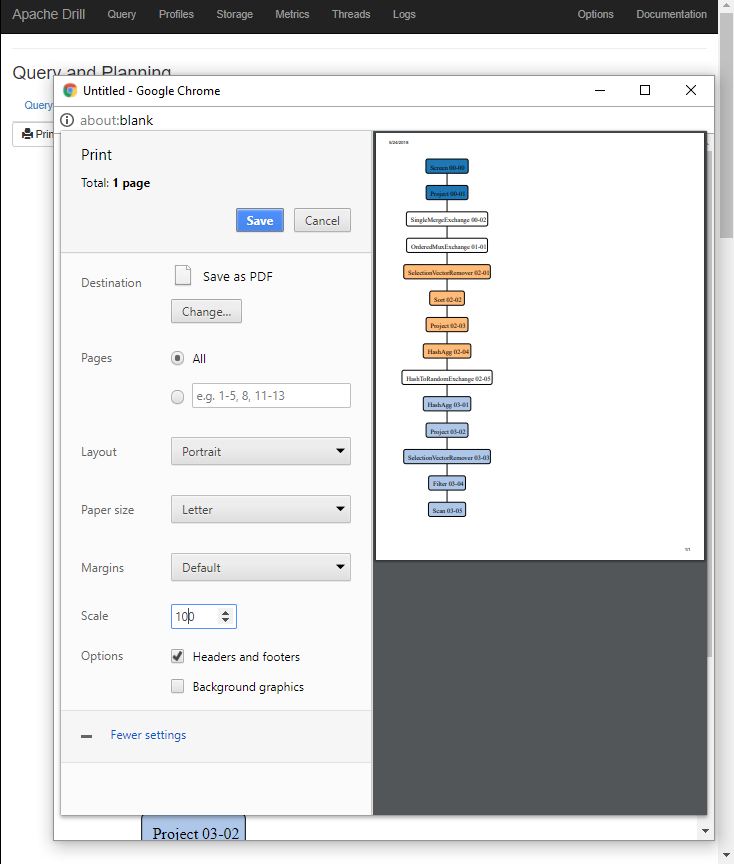734x864 pixels.
Task: Click the Save as PDF document icon
Action: coord(183,275)
